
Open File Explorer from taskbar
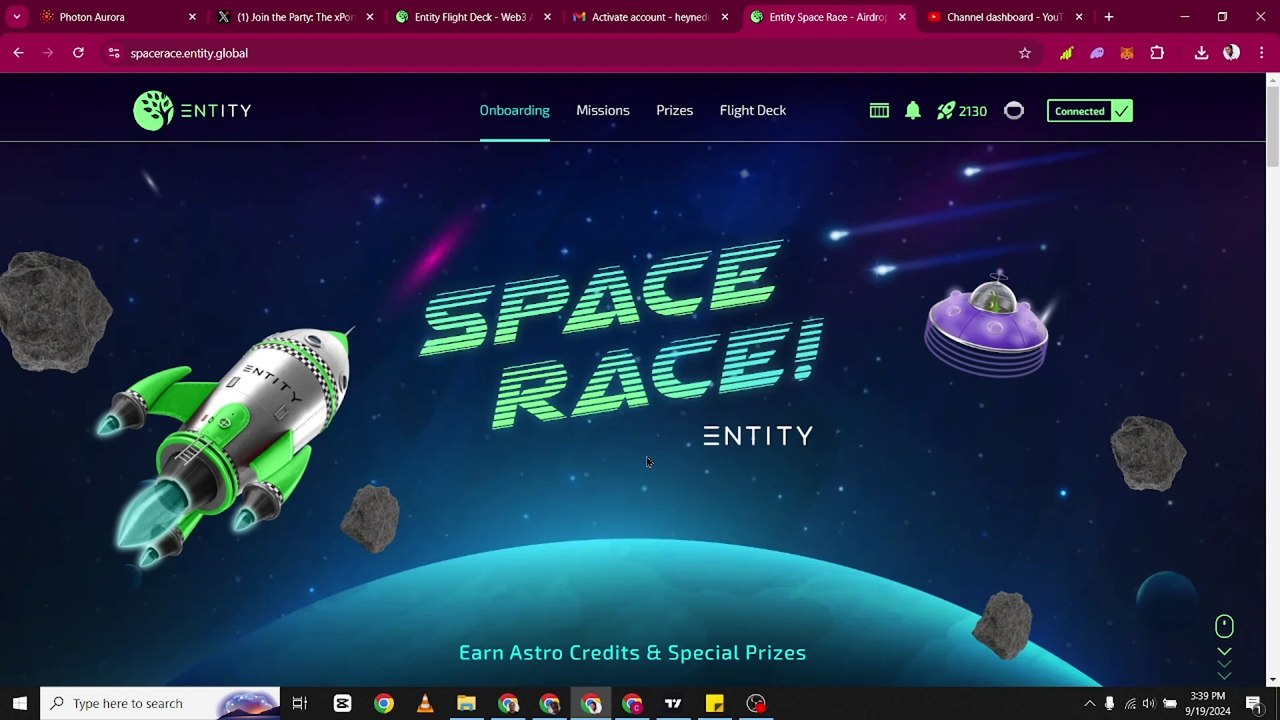pos(466,703)
